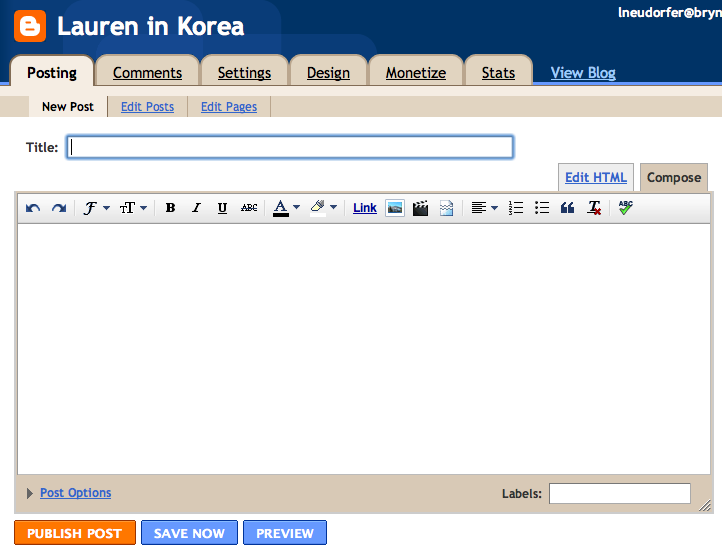Open the font size menu

(x=133, y=208)
